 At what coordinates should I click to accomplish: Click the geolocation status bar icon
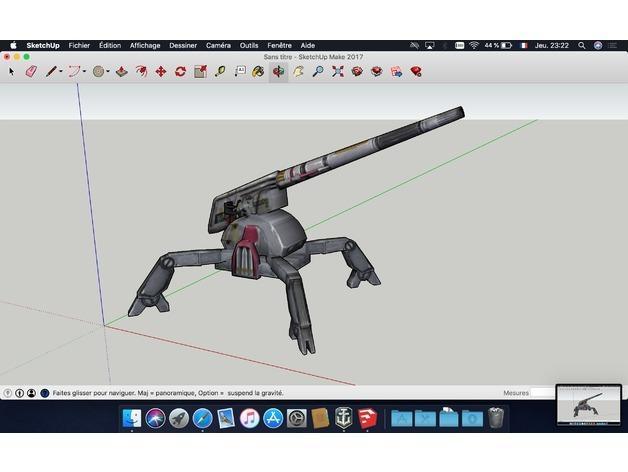(x=8, y=393)
